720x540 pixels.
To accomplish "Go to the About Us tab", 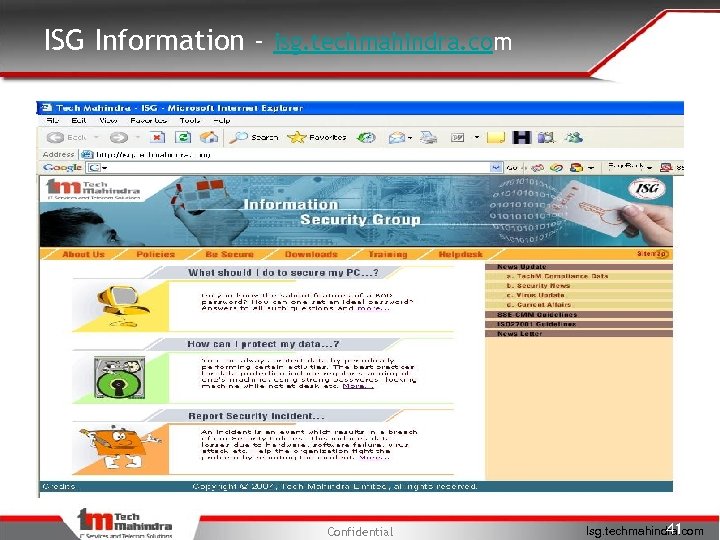I will tap(84, 254).
